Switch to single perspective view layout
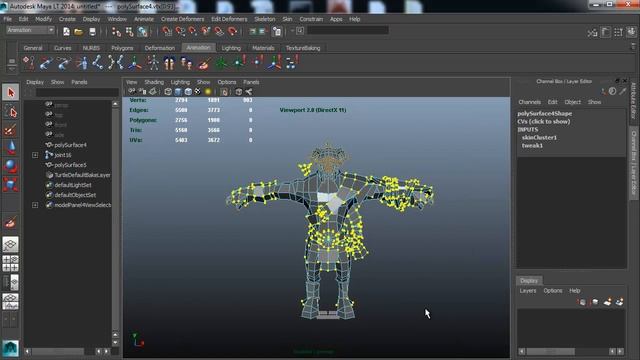Image resolution: width=640 pixels, height=360 pixels. (x=11, y=245)
